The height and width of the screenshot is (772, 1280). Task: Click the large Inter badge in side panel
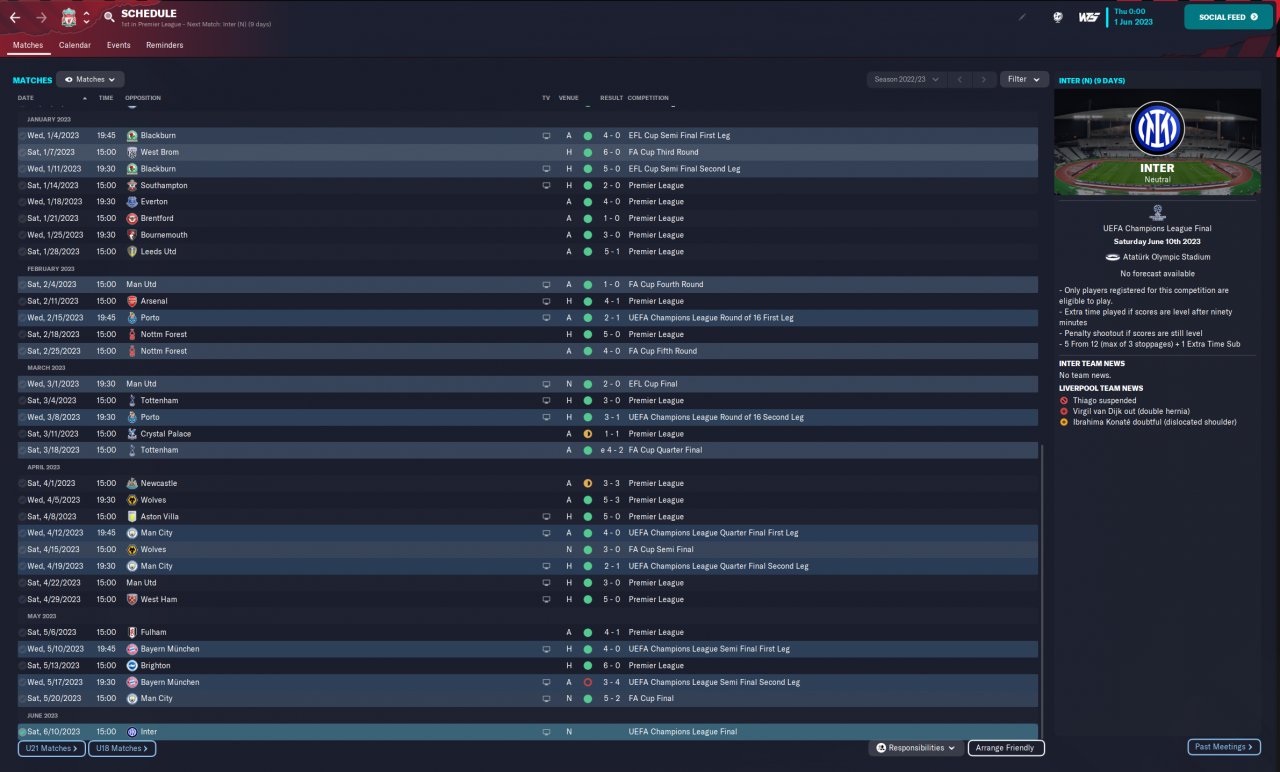click(1157, 128)
